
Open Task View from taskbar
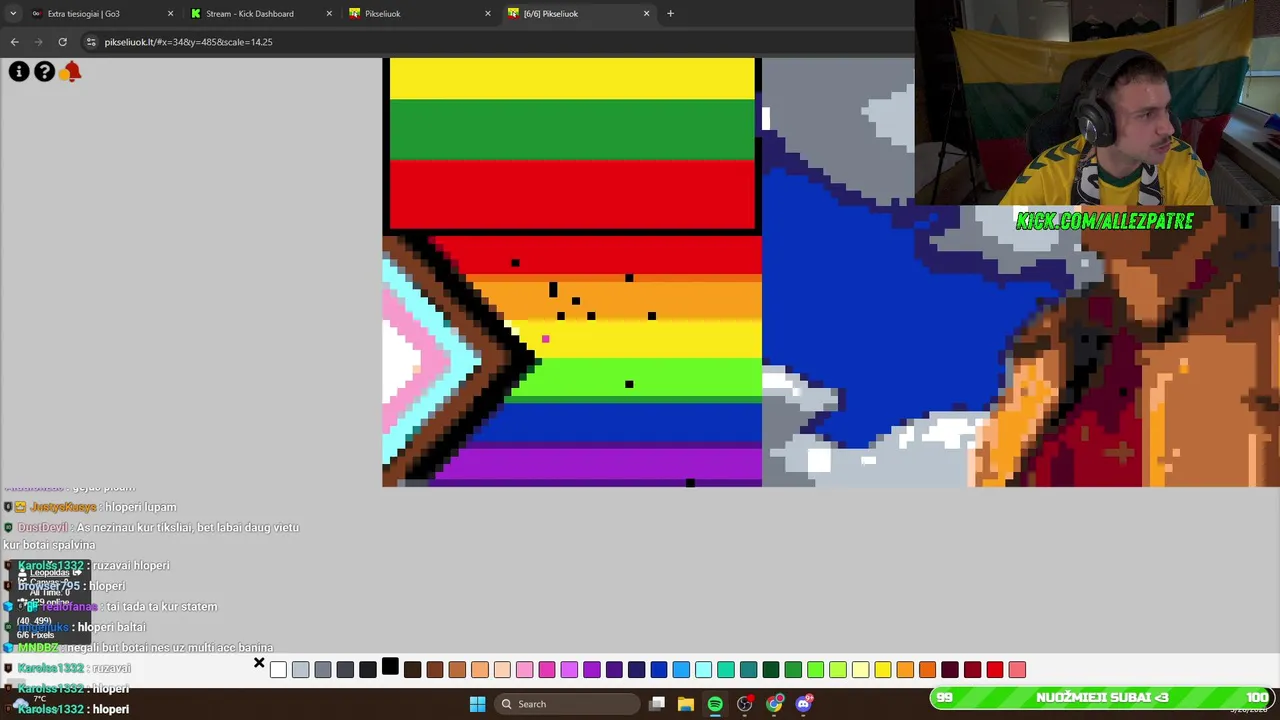click(657, 704)
